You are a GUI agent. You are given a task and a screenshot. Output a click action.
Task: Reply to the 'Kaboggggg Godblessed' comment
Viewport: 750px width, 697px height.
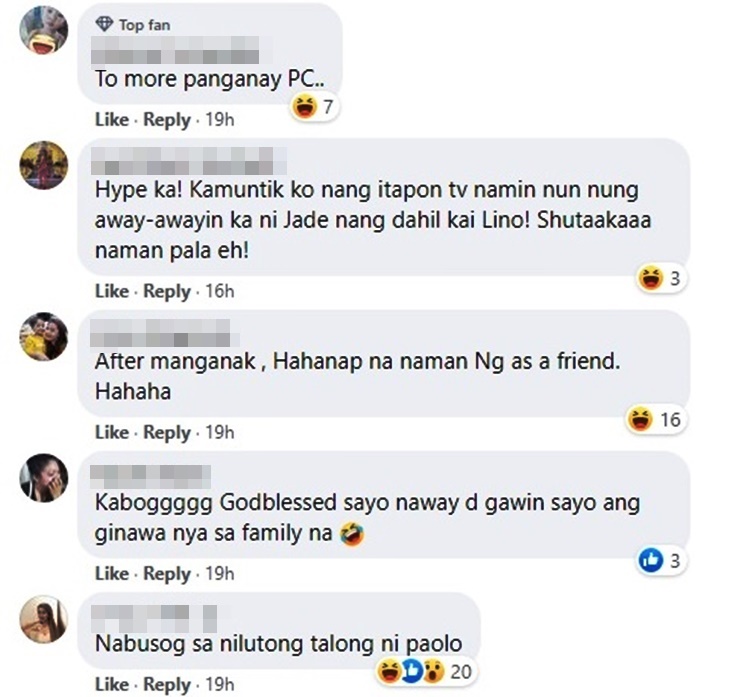[x=167, y=574]
